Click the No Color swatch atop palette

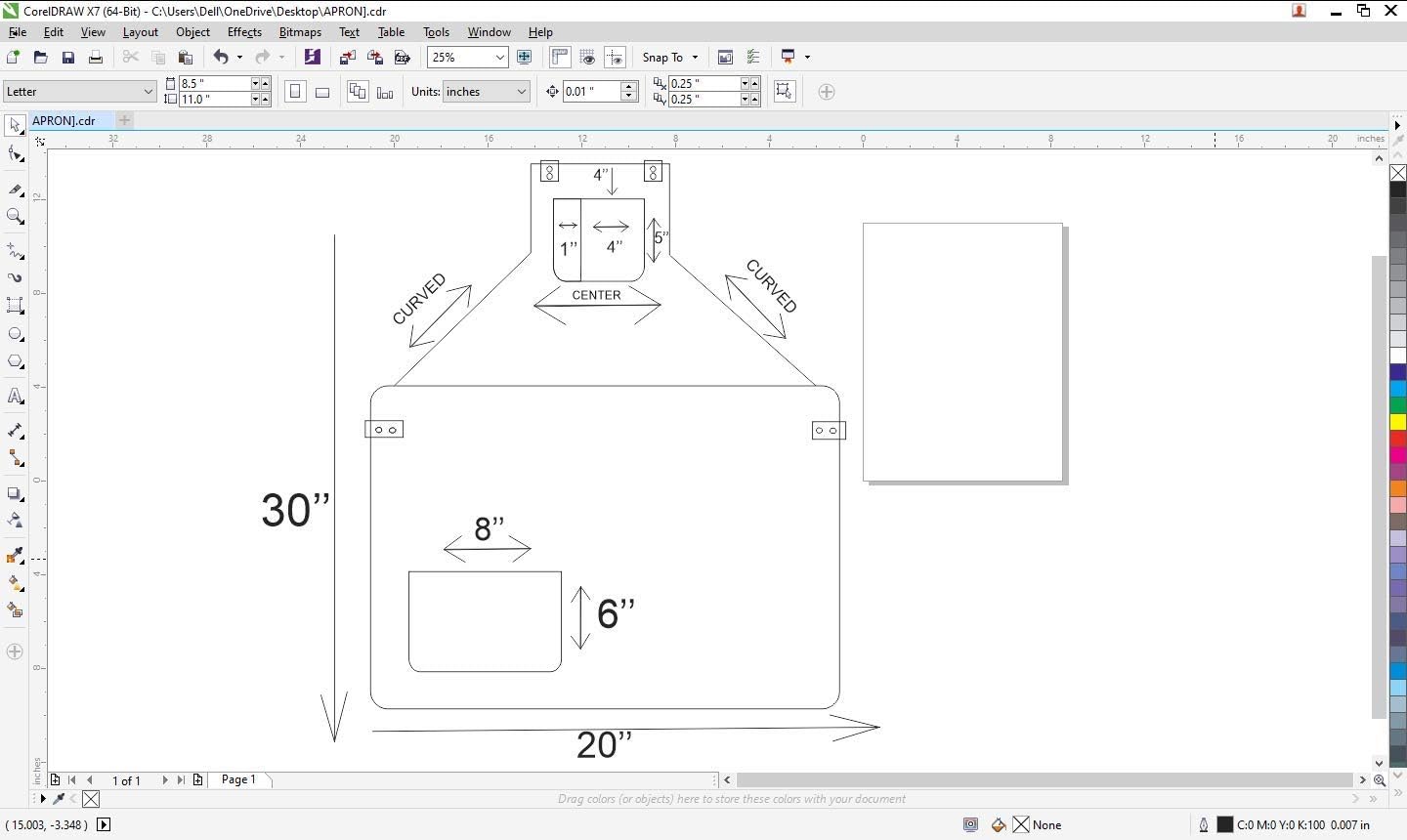[1398, 173]
